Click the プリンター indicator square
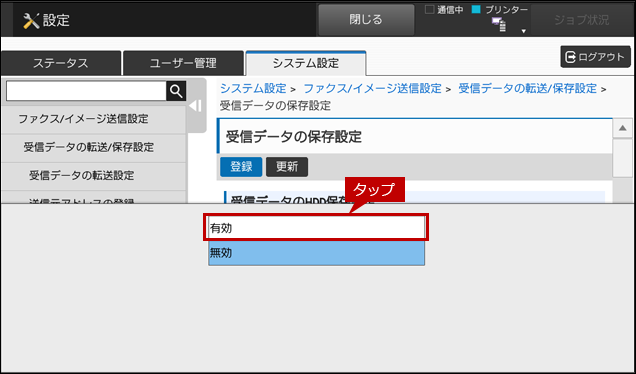This screenshot has height=374, width=636. pyautogui.click(x=476, y=10)
